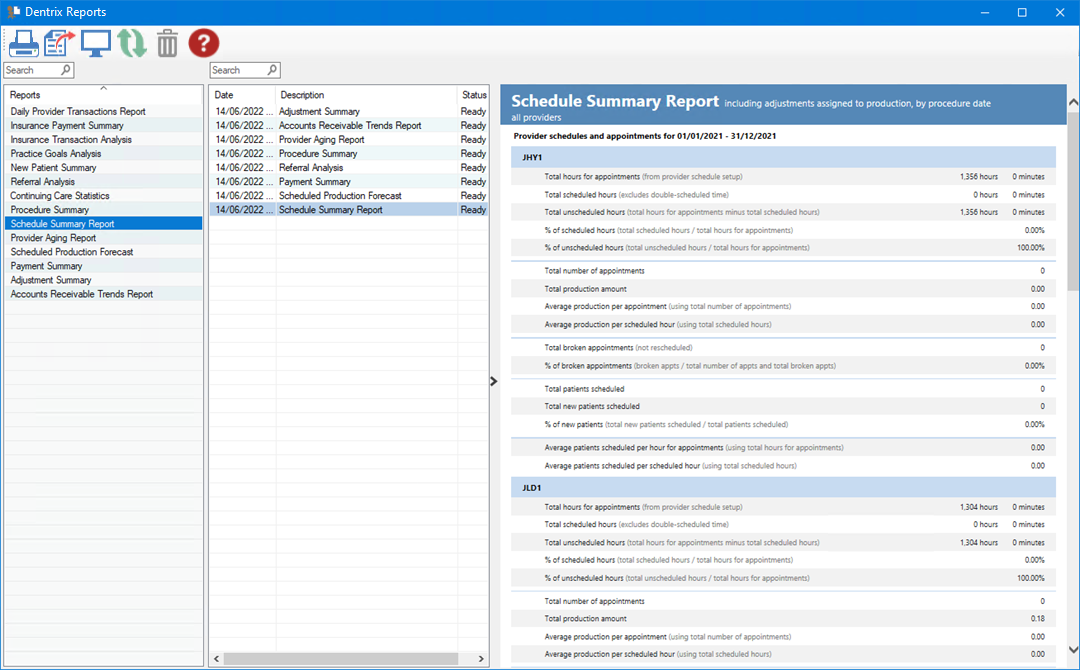Click the JHY1 provider section header
1080x670 pixels.
coord(783,158)
